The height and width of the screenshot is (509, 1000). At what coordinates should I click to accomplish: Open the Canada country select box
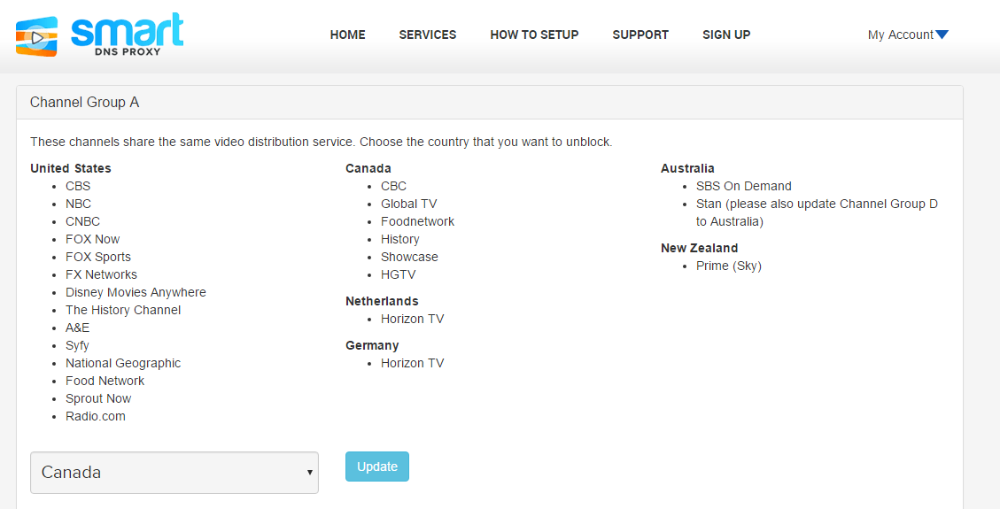[x=174, y=473]
